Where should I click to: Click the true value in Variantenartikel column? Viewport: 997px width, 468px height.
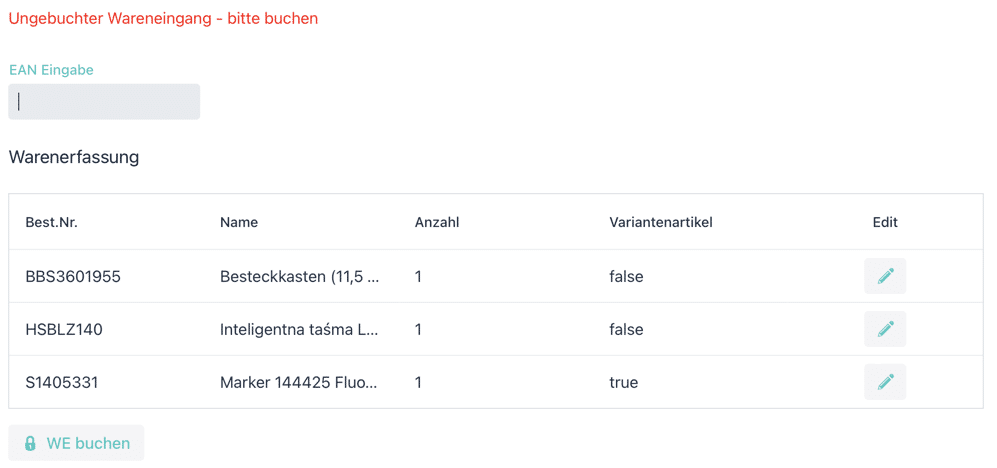click(x=623, y=382)
